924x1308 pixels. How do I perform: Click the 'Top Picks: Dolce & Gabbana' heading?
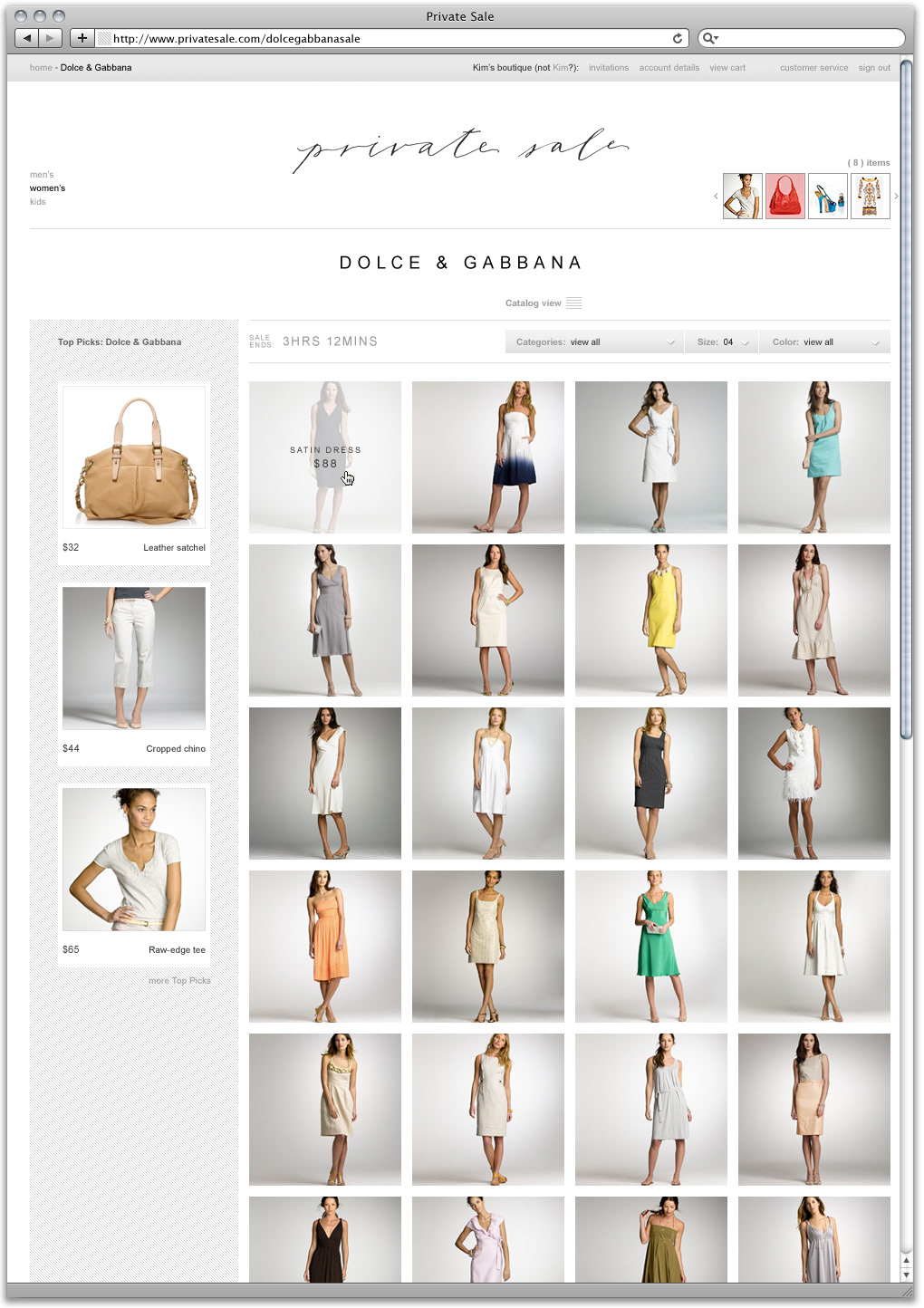(120, 342)
